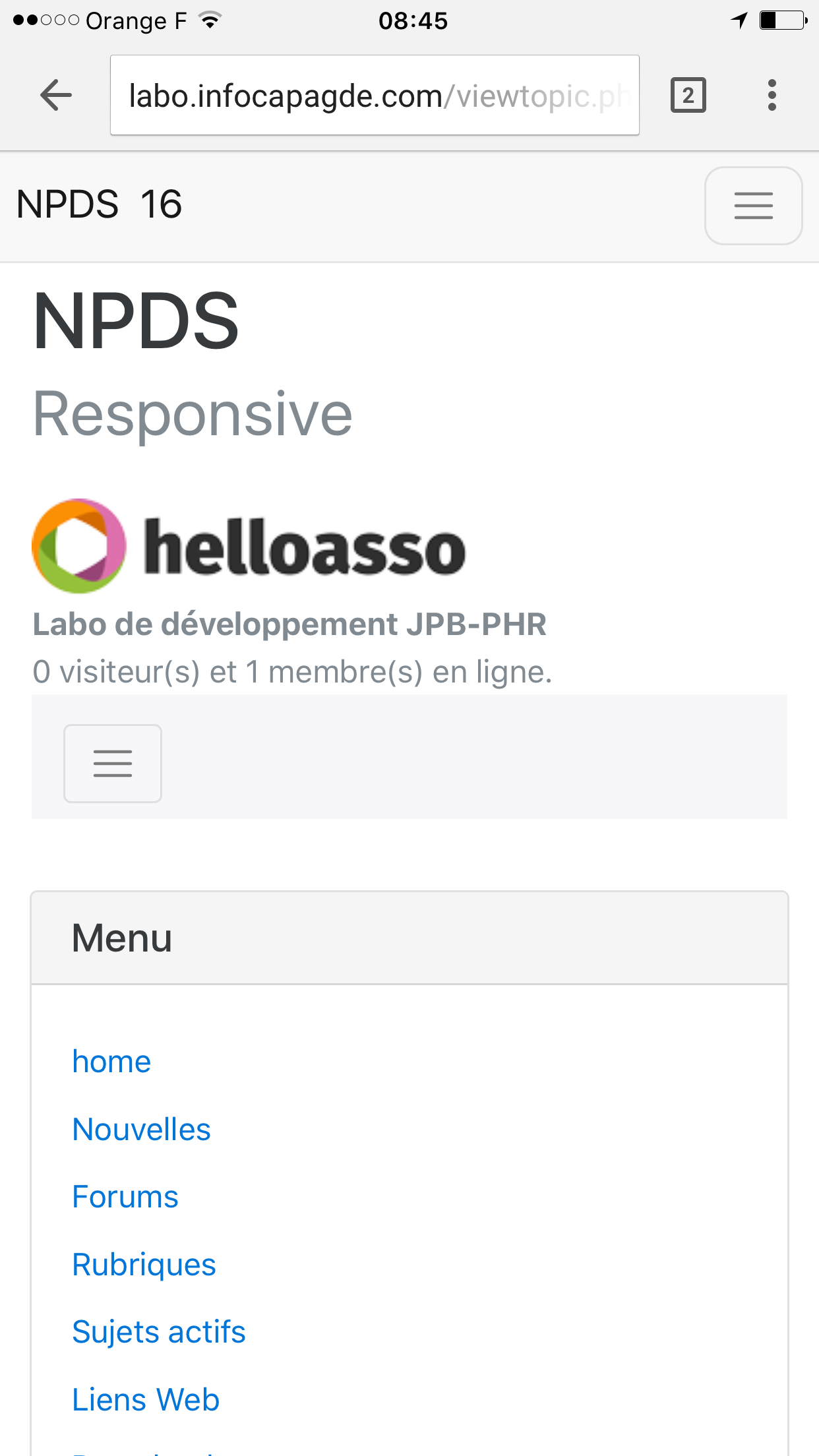Click the large NPDS page title

point(136,322)
